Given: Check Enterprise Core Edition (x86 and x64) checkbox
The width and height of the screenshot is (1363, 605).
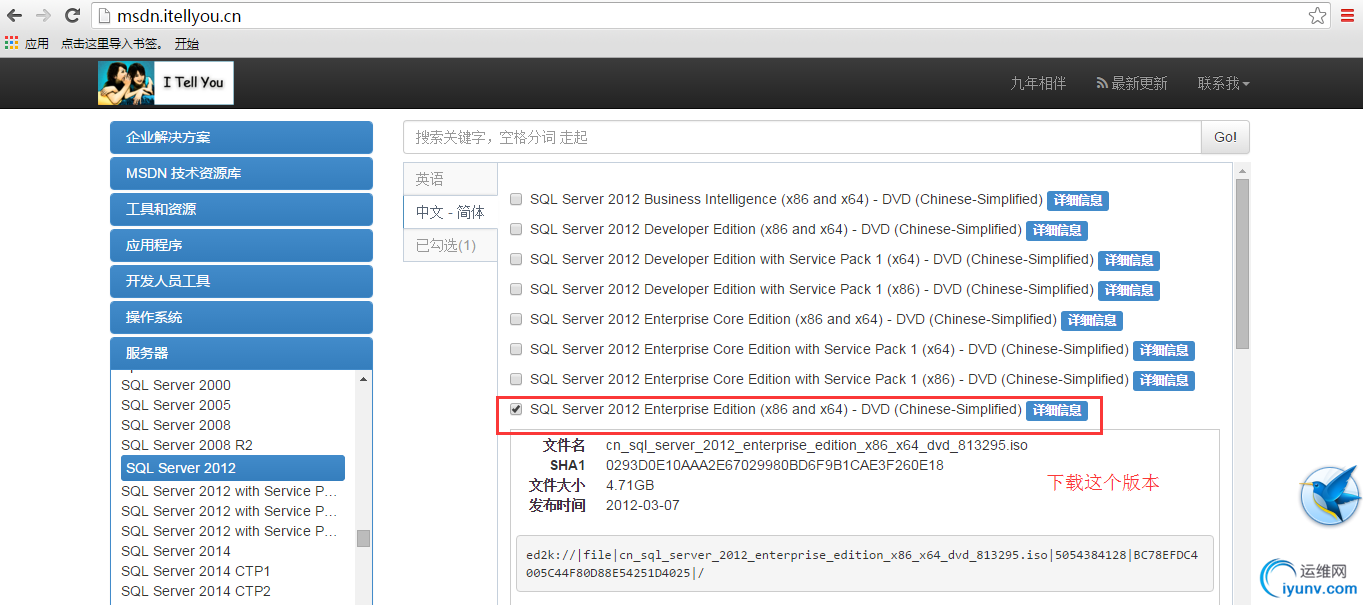Looking at the screenshot, I should pyautogui.click(x=516, y=319).
